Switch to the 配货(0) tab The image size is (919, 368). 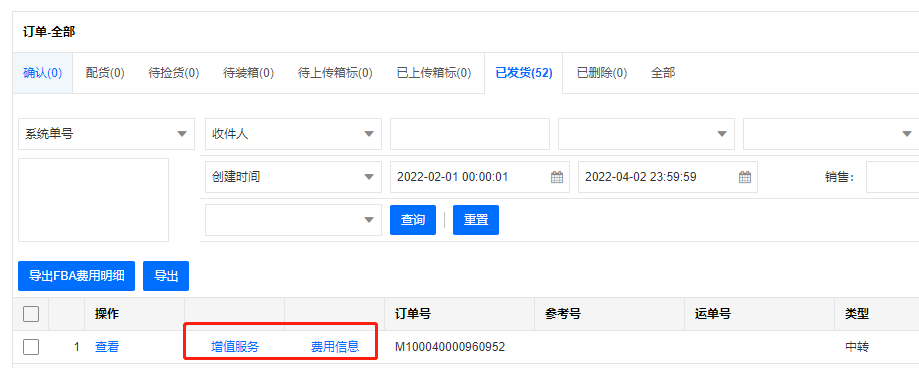tap(105, 73)
